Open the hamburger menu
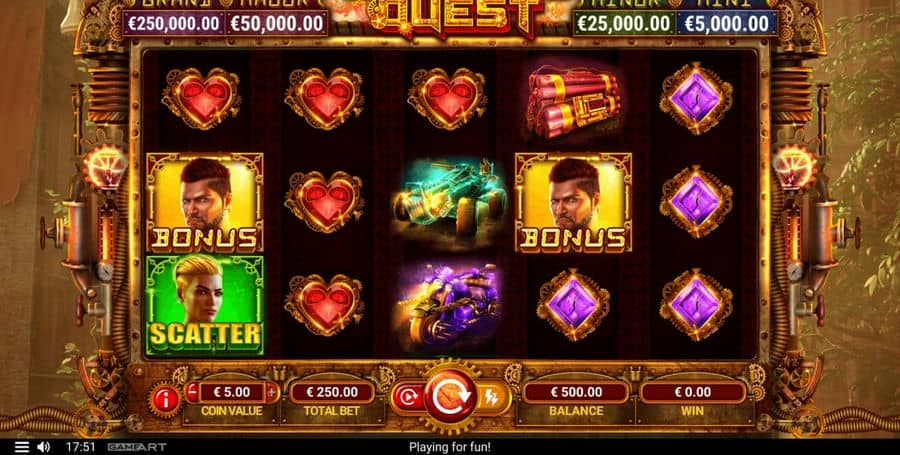Image resolution: width=900 pixels, height=455 pixels. 22,447
